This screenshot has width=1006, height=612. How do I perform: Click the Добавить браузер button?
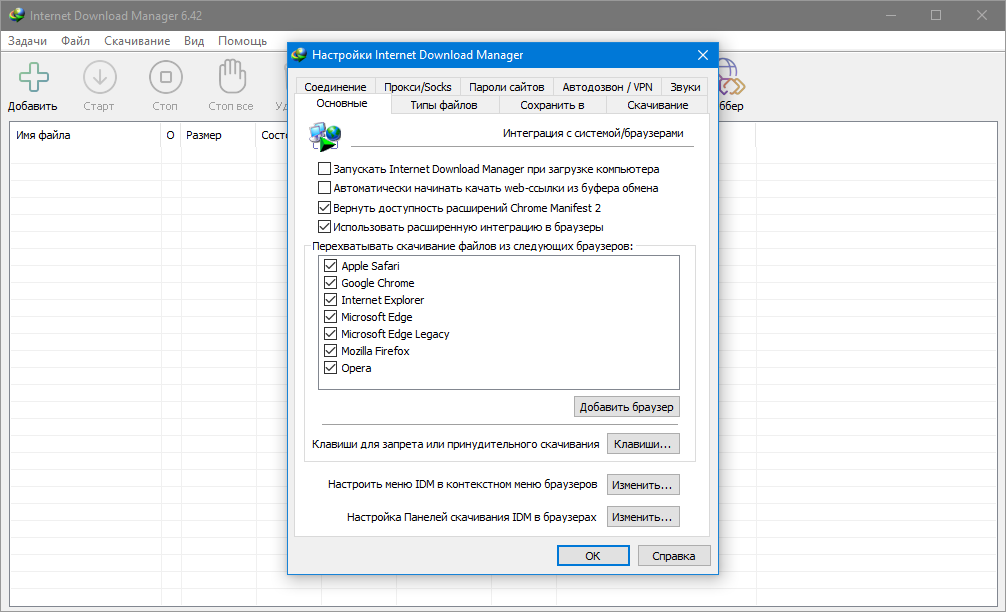(627, 407)
